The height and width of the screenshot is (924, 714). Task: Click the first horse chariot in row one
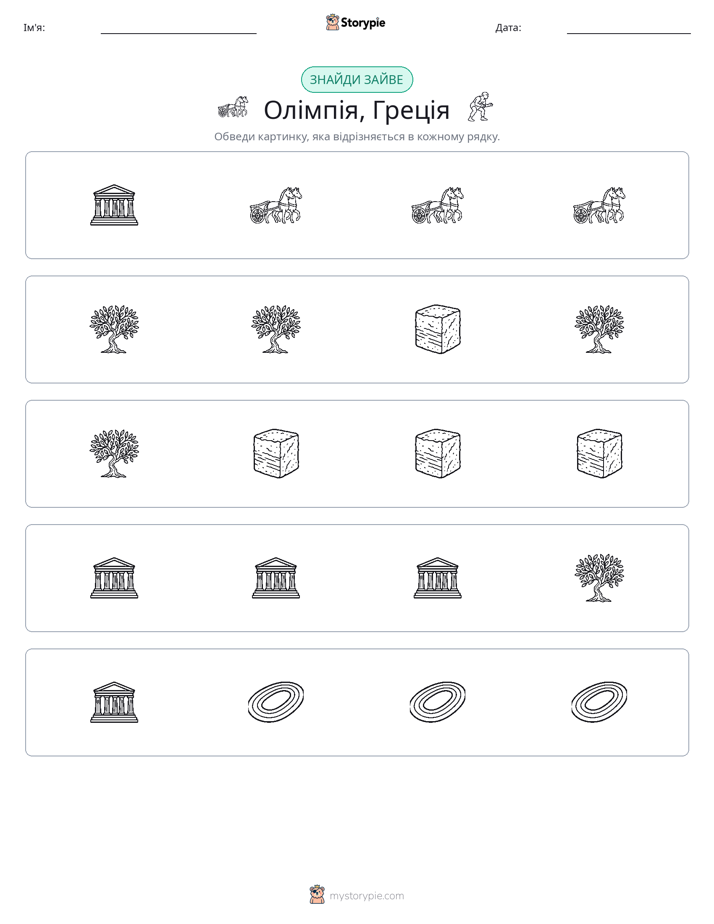pyautogui.click(x=276, y=205)
